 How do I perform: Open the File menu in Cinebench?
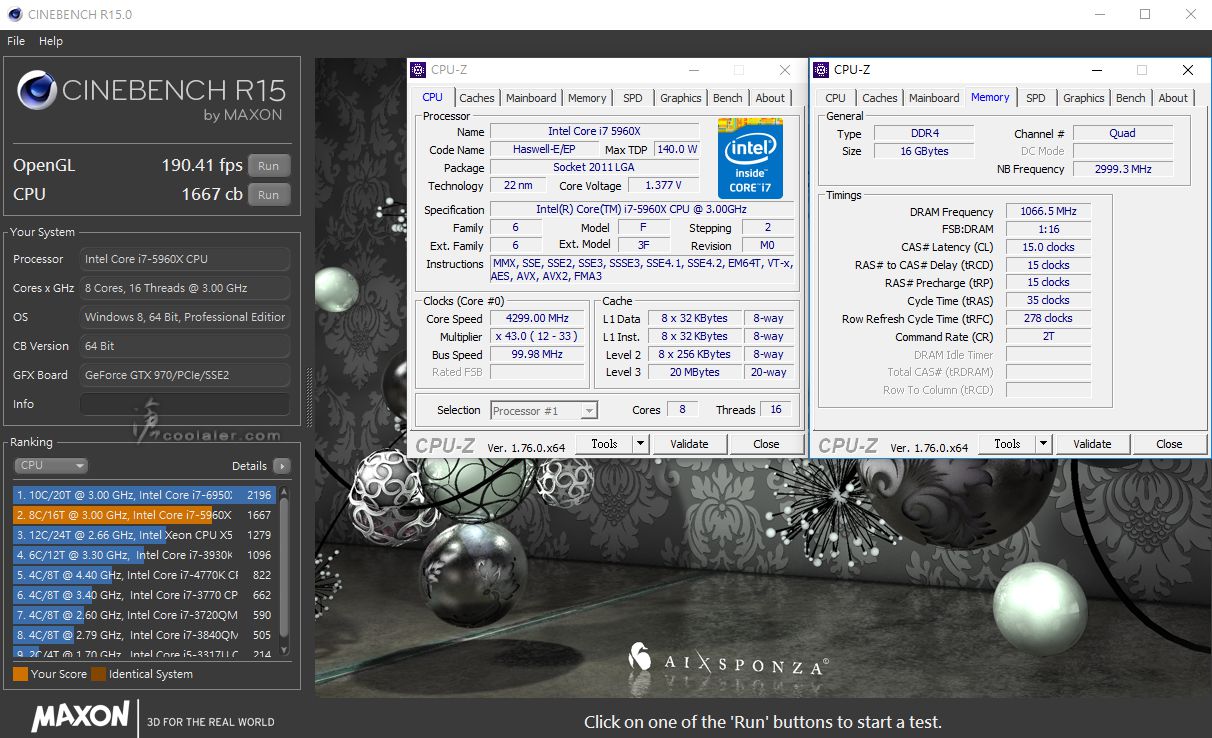coord(16,41)
